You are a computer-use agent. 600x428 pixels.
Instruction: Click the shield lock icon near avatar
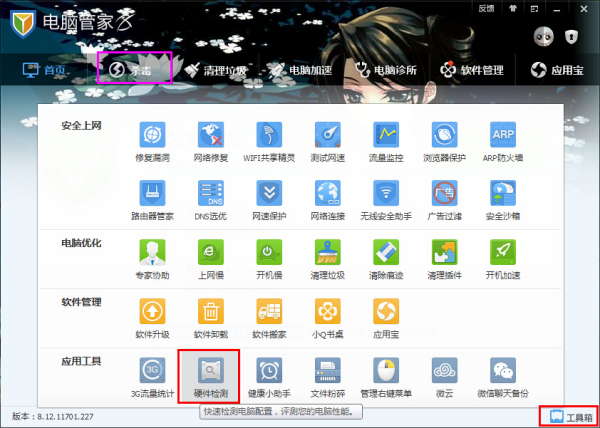[571, 37]
